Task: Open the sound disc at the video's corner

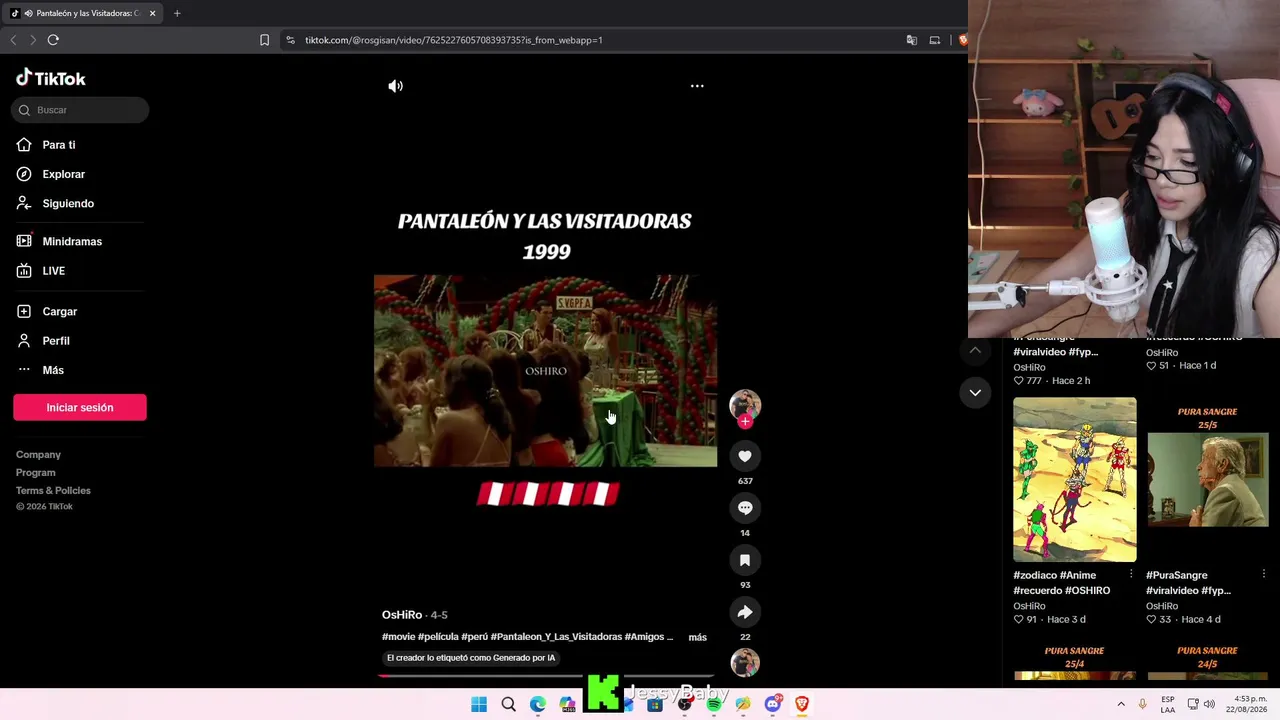Action: pos(745,662)
